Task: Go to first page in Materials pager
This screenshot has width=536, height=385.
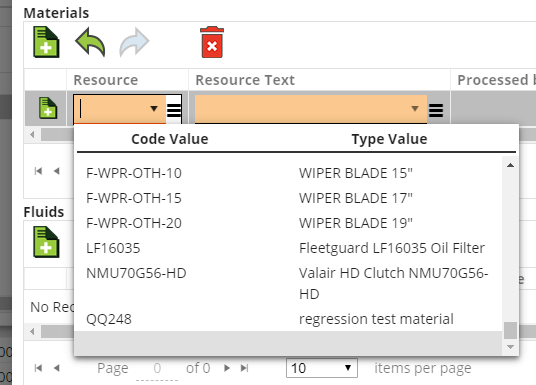Action: 38,171
